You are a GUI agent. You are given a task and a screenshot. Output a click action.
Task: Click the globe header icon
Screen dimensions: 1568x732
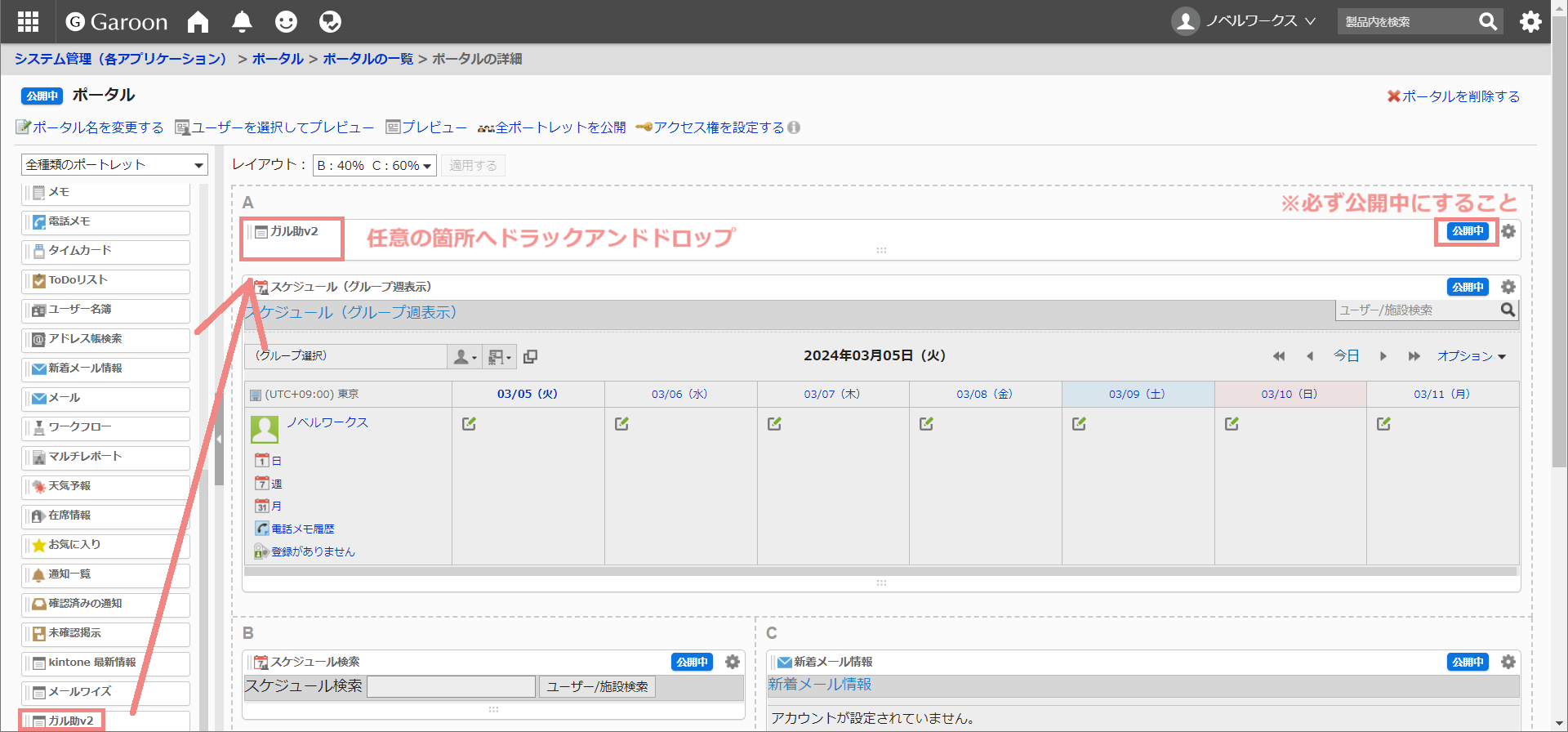(x=330, y=21)
